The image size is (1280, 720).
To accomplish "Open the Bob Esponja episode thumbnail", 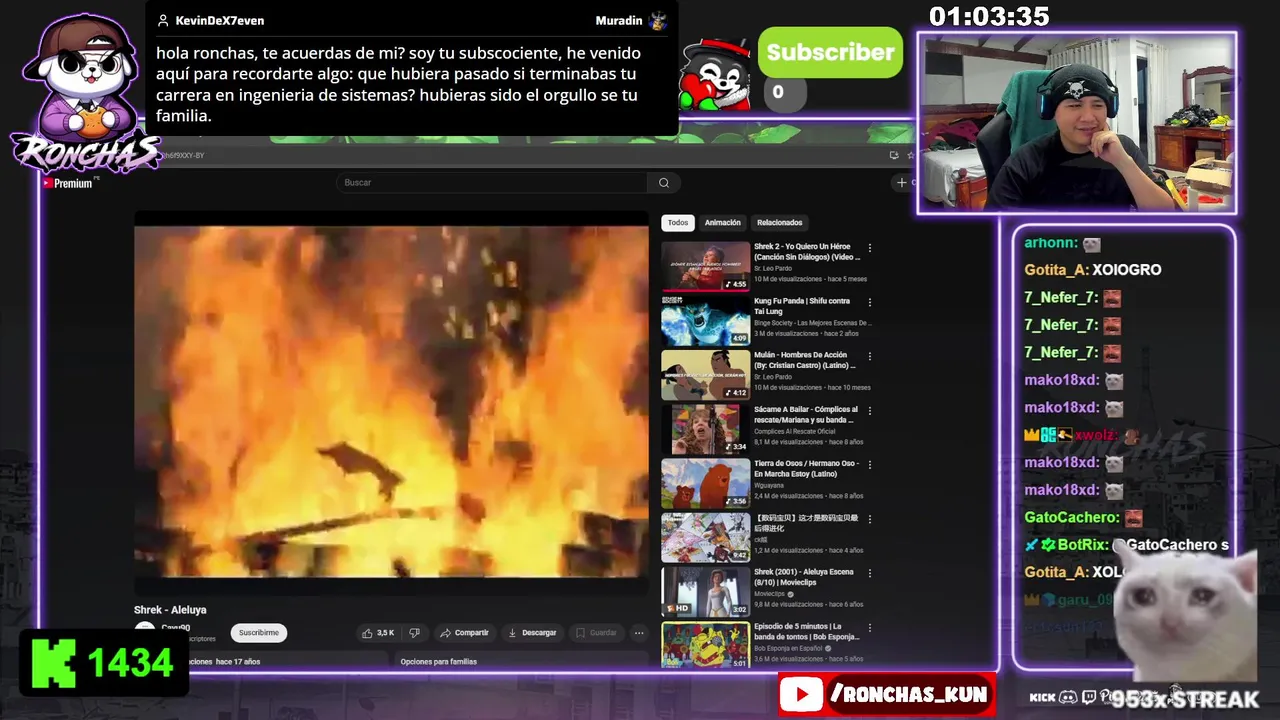I will (705, 646).
